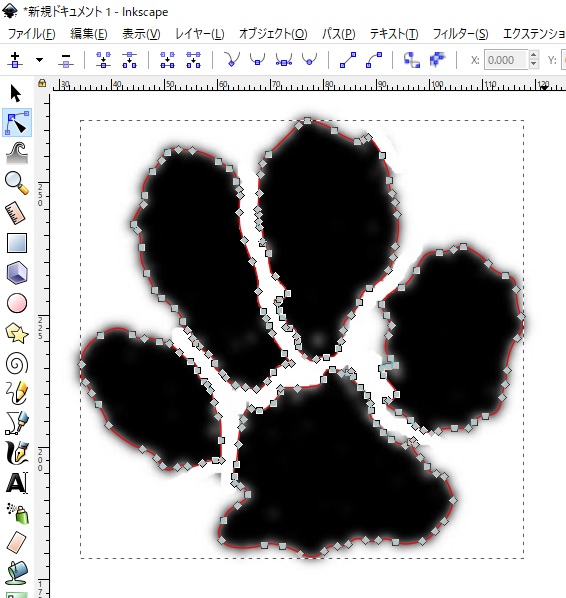This screenshot has width=566, height=598.
Task: Click the Delete selected nodes button
Action: tap(66, 60)
